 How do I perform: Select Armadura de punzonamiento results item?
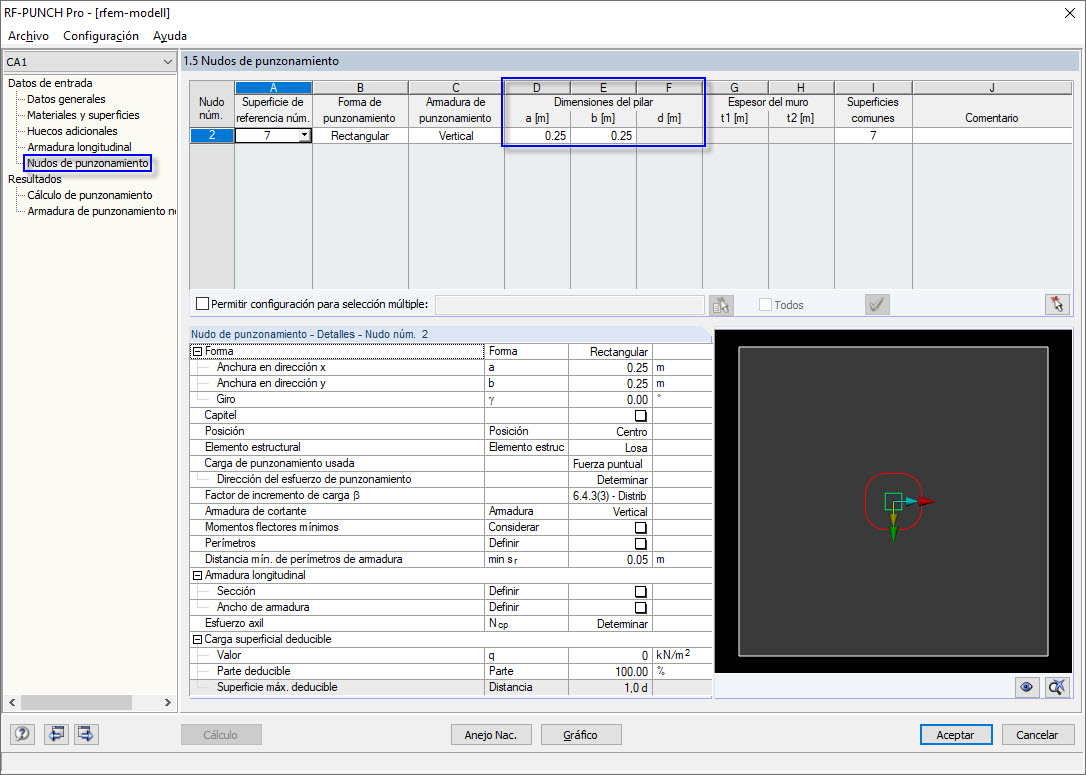[x=101, y=211]
